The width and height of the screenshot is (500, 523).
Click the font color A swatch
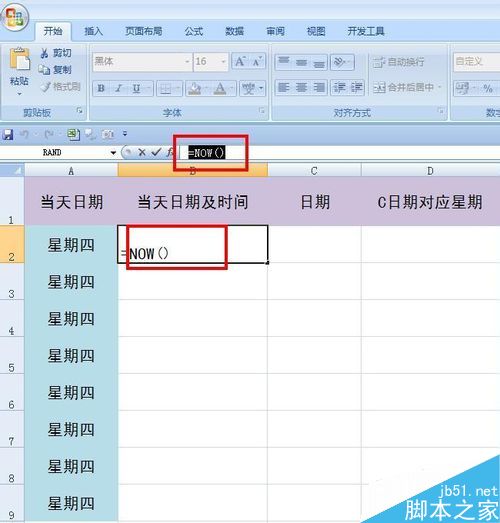220,88
